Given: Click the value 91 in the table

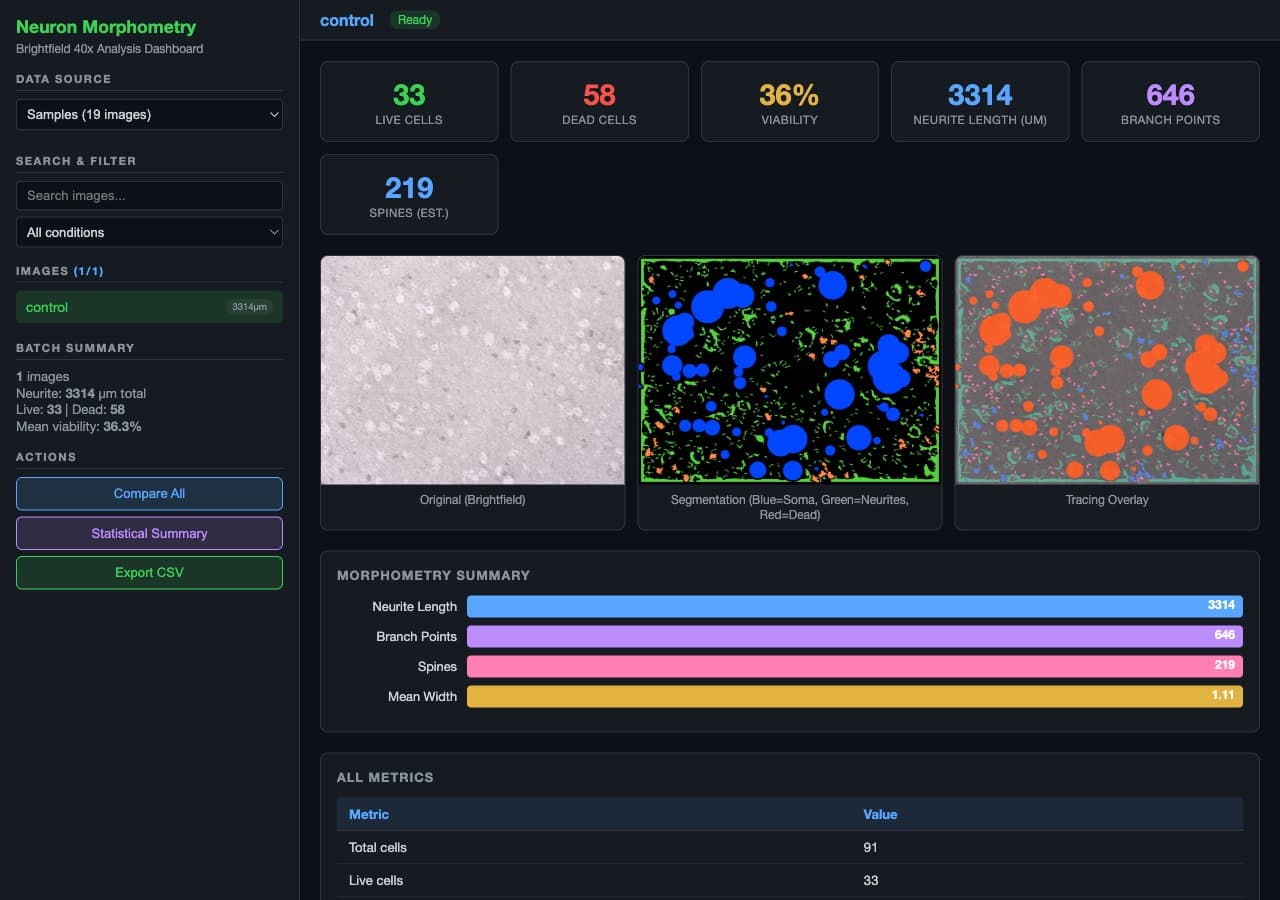Looking at the screenshot, I should (870, 847).
